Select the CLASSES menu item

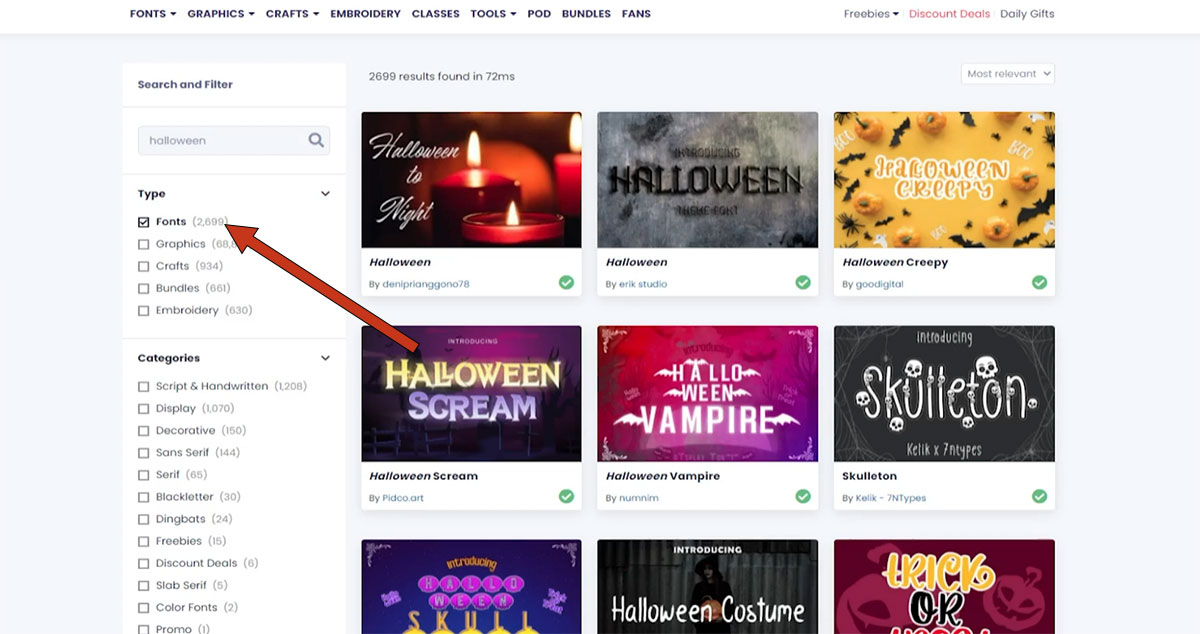click(435, 13)
